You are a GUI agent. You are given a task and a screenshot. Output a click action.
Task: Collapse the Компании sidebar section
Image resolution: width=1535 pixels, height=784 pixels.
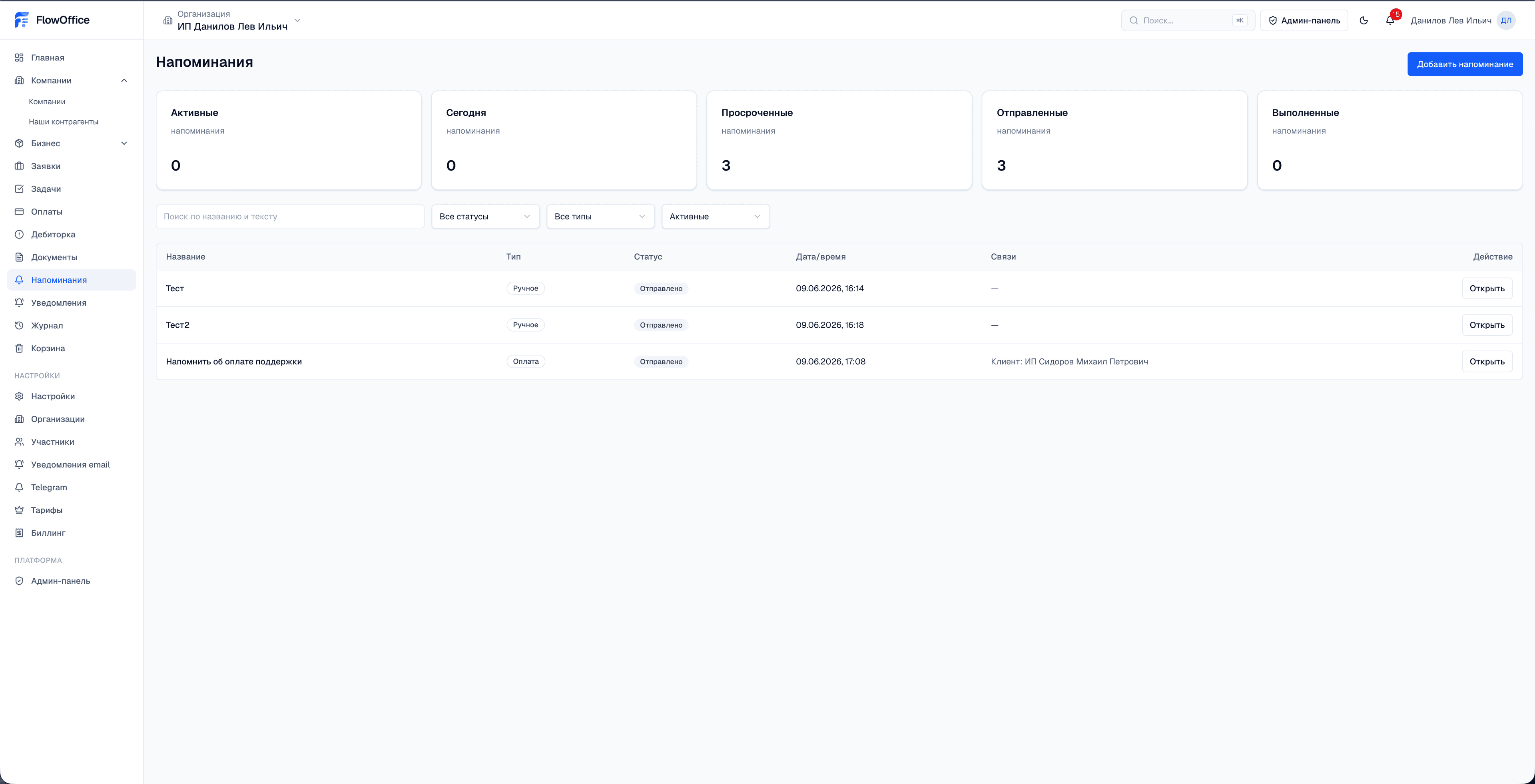(124, 80)
